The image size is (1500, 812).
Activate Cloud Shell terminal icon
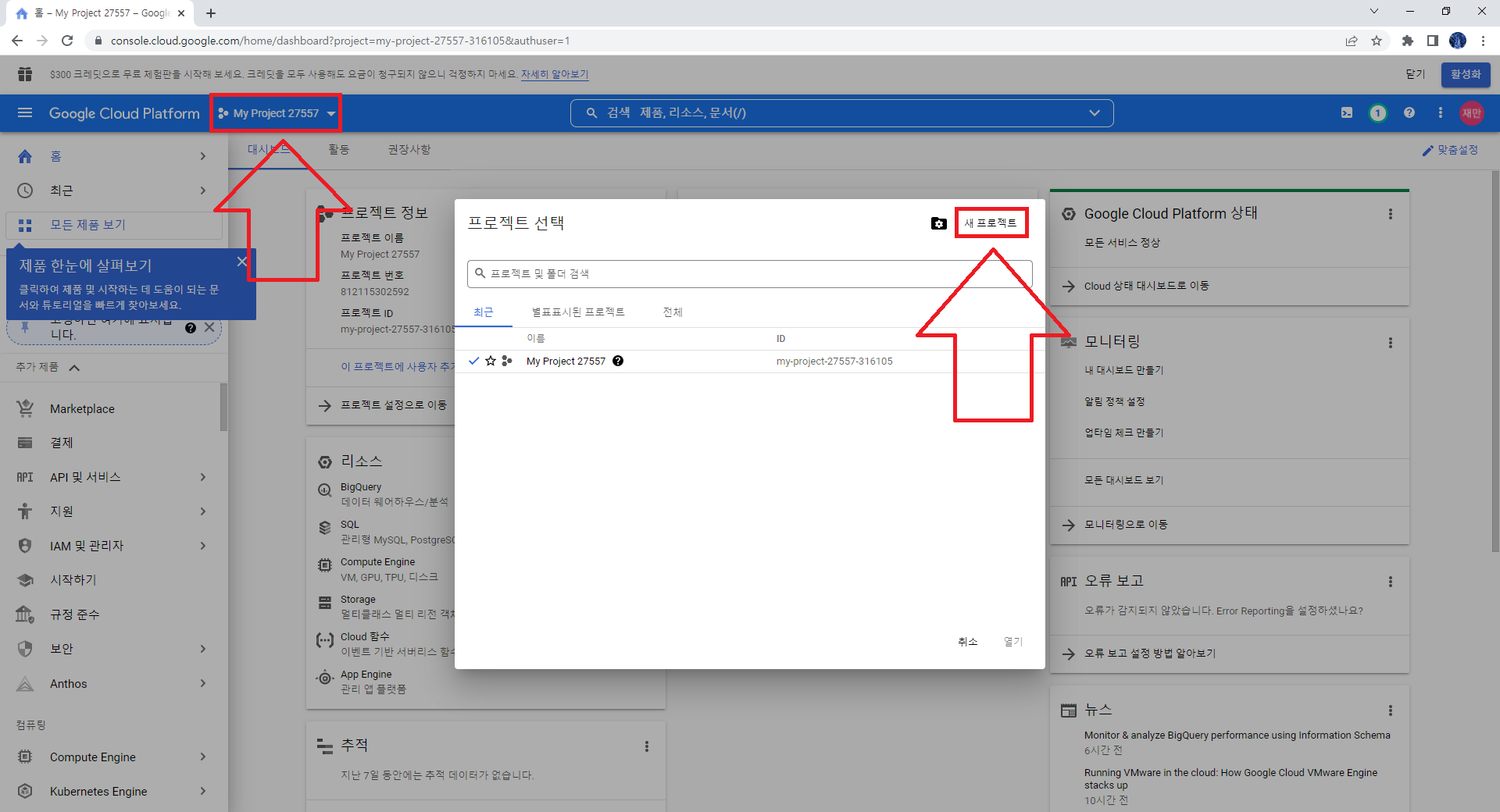click(1347, 113)
